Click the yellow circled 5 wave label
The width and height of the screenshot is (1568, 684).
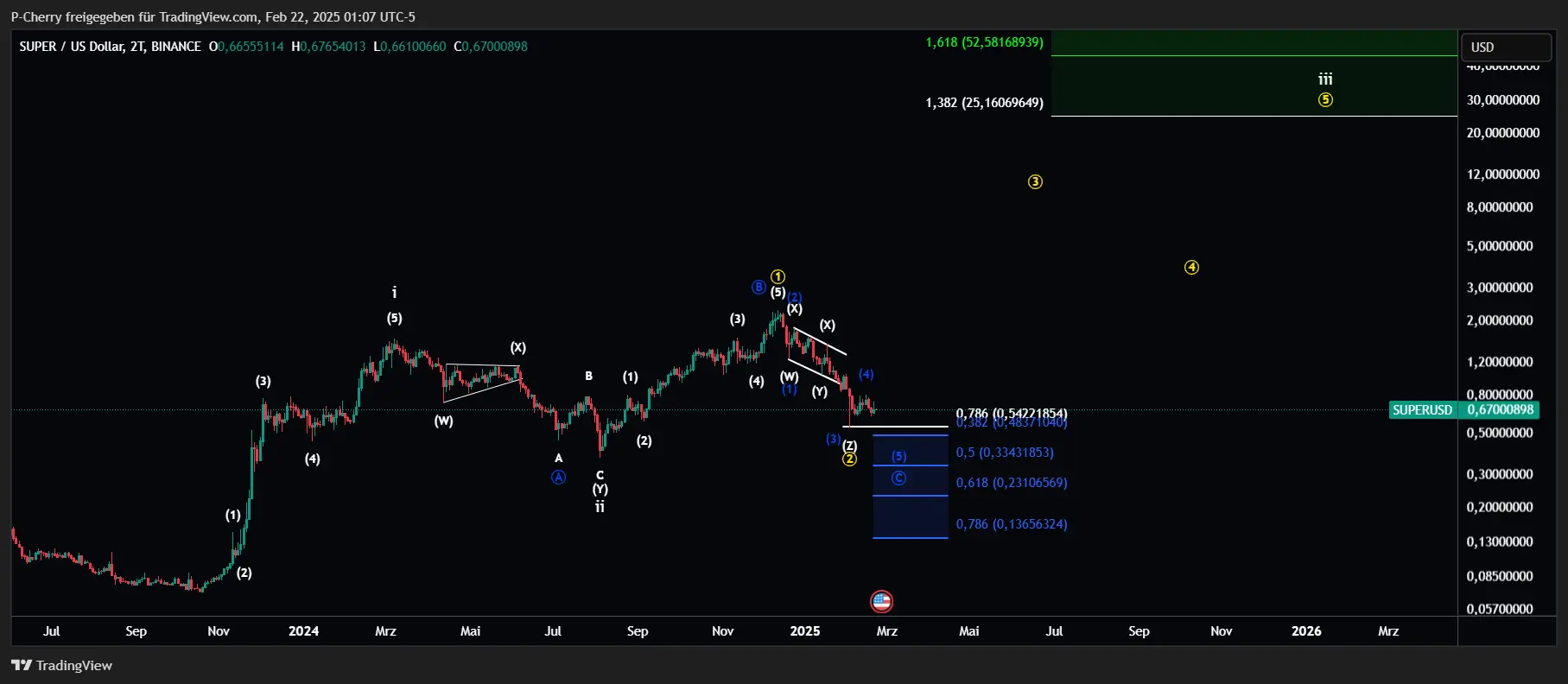[x=1325, y=99]
